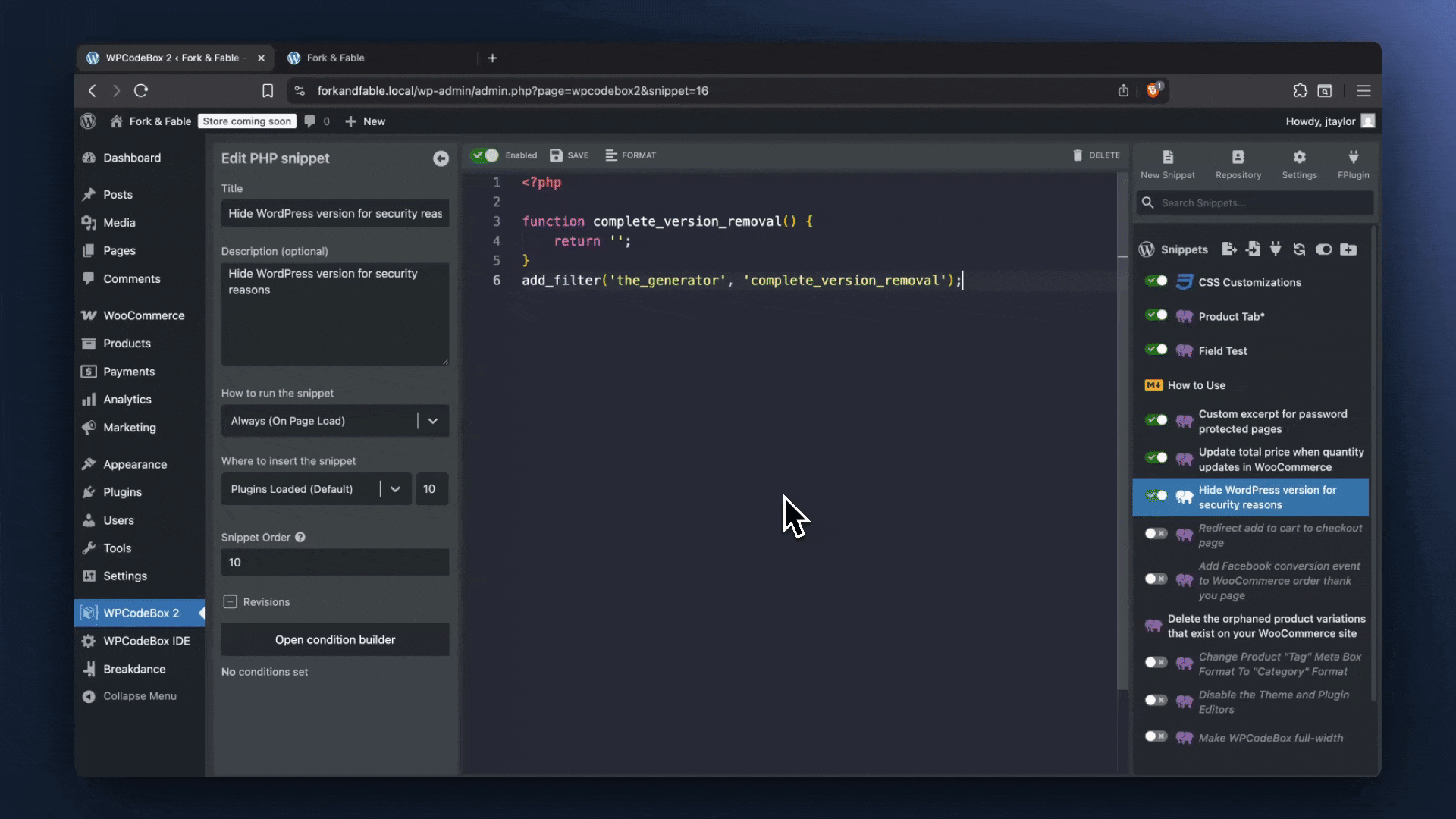The height and width of the screenshot is (819, 1456).
Task: Open the Plugins menu
Action: 140,492
